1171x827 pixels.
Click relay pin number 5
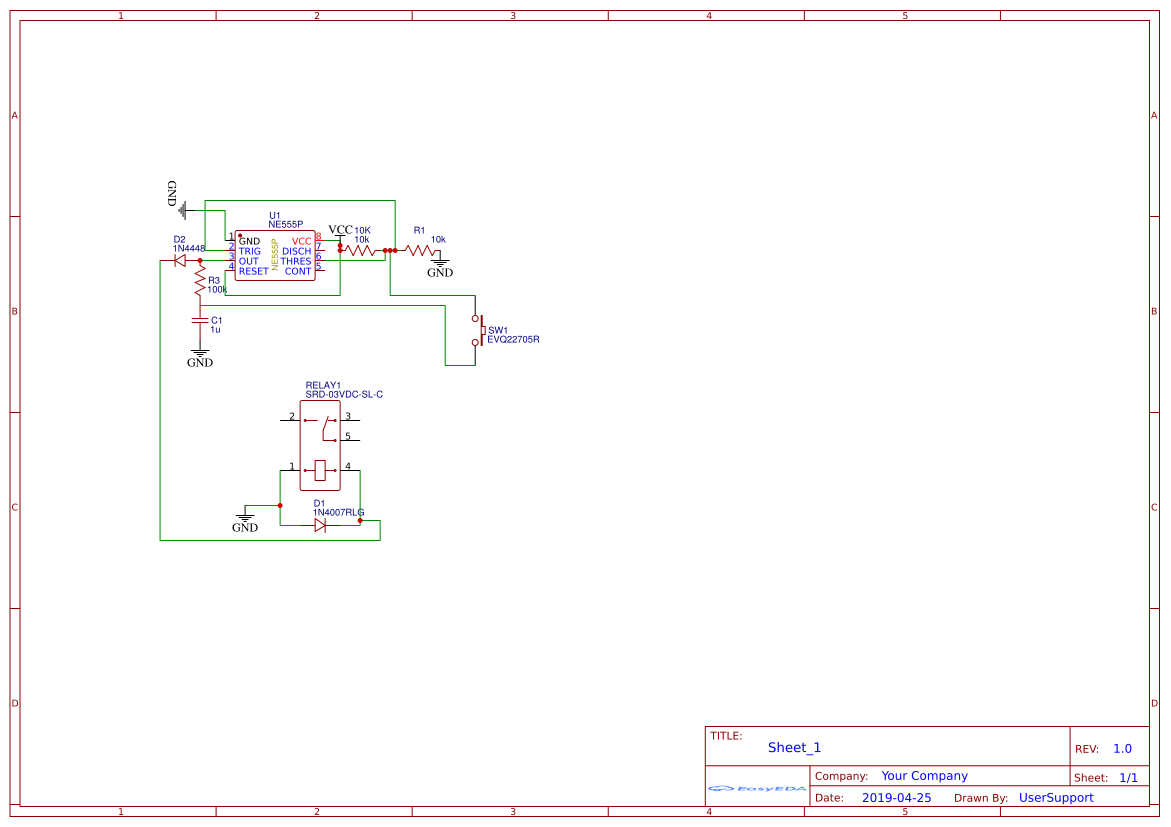[348, 436]
